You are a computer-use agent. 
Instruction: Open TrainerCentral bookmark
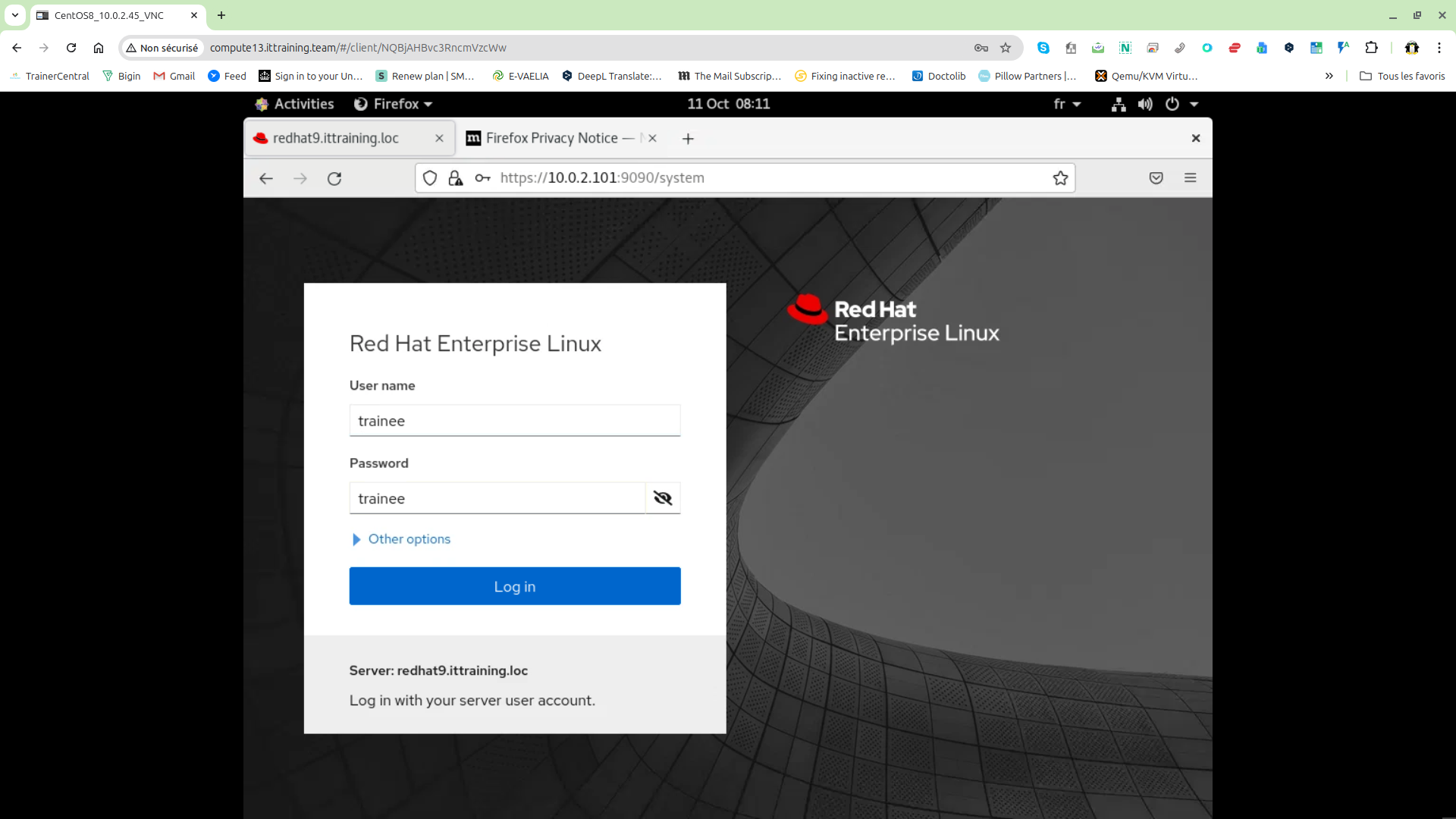[49, 76]
